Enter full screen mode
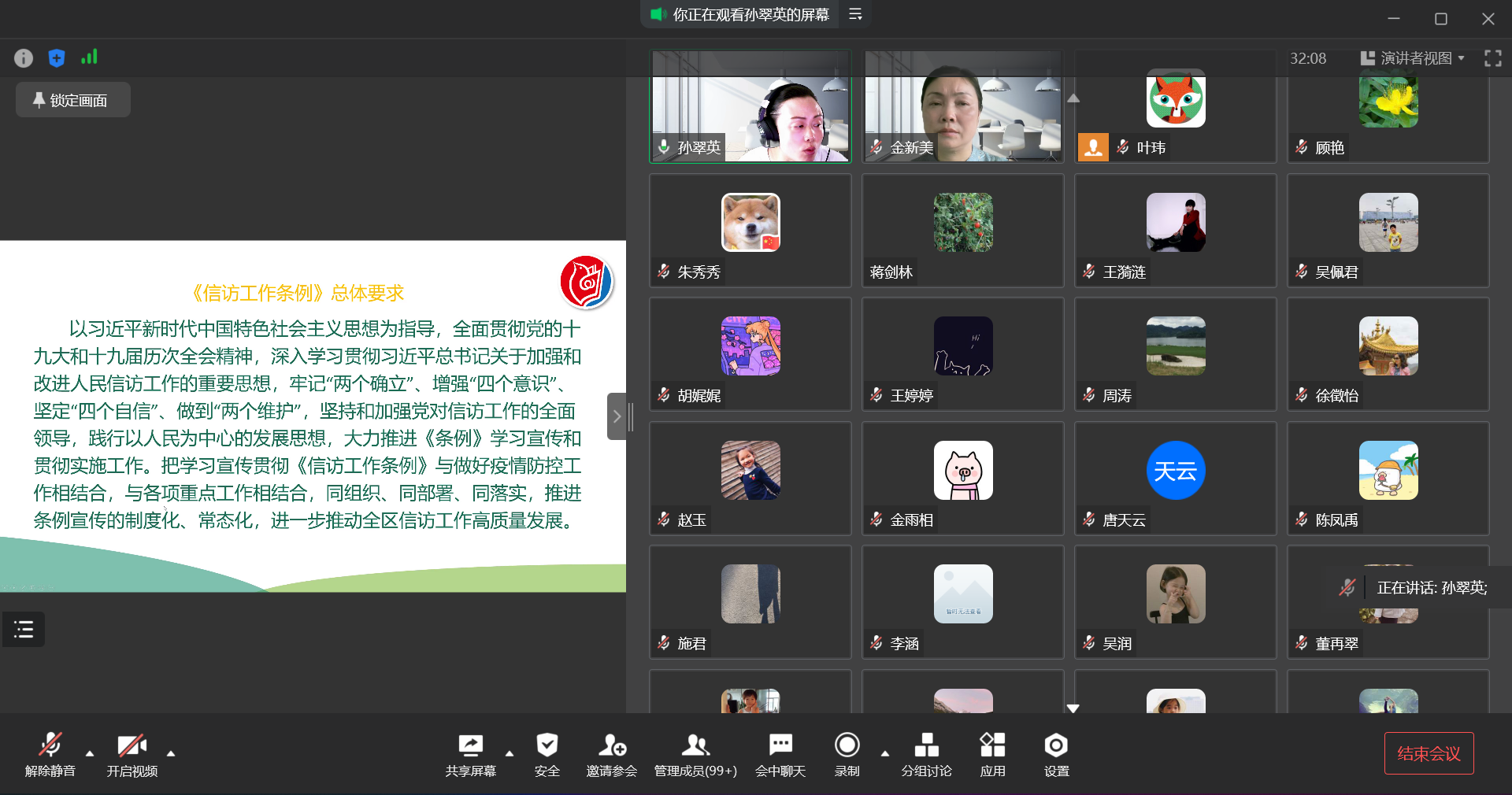Screen dimensions: 1512x795 coord(1492,58)
